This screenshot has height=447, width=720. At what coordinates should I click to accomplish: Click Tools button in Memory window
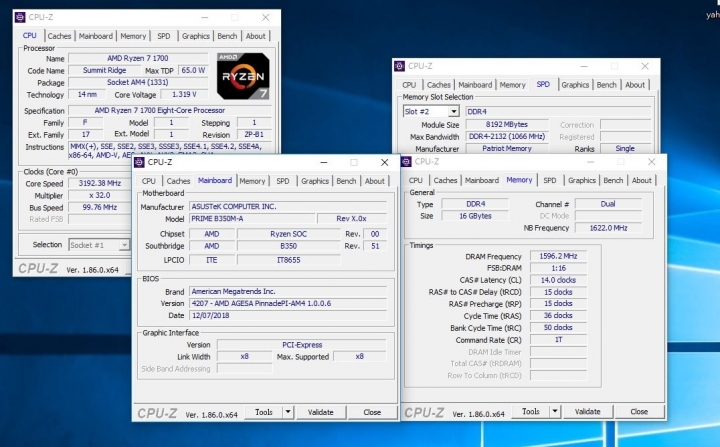[531, 411]
